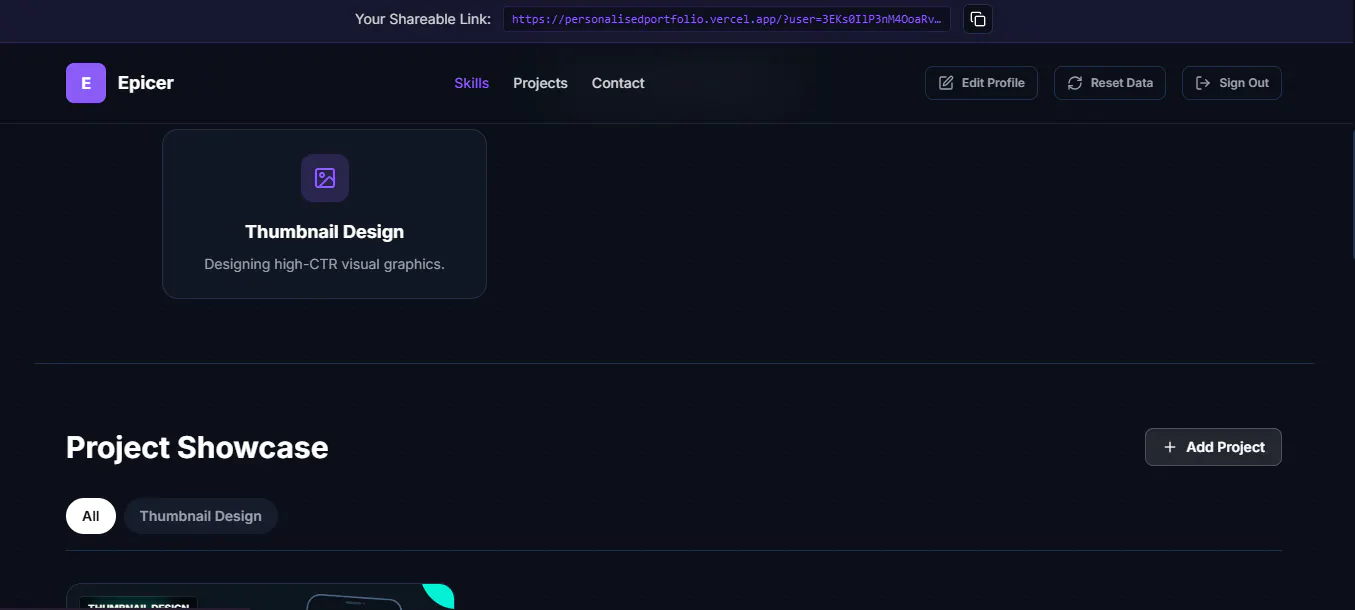This screenshot has height=610, width=1355.
Task: Click the Epicer brand name
Action: tap(146, 83)
